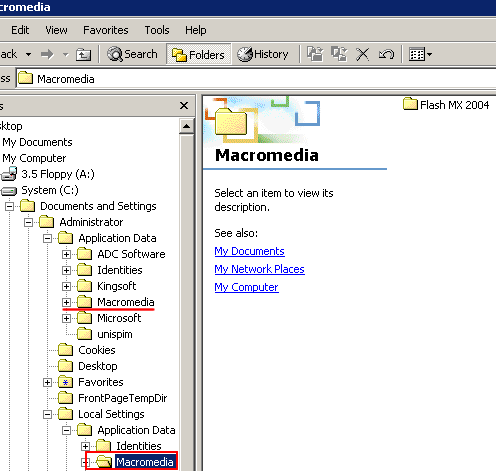Click the Undo toolbar icon
Screen dimensions: 496x471
pos(386,54)
